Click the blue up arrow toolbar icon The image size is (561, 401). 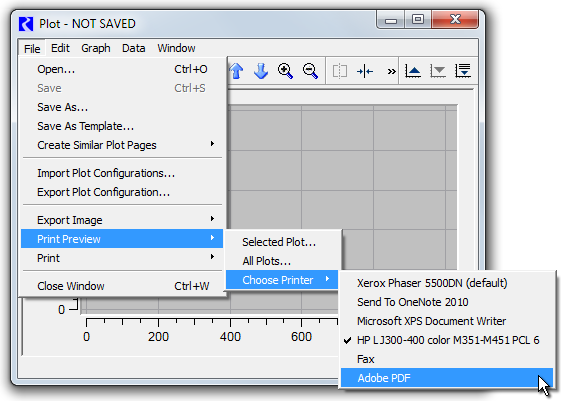click(x=236, y=71)
